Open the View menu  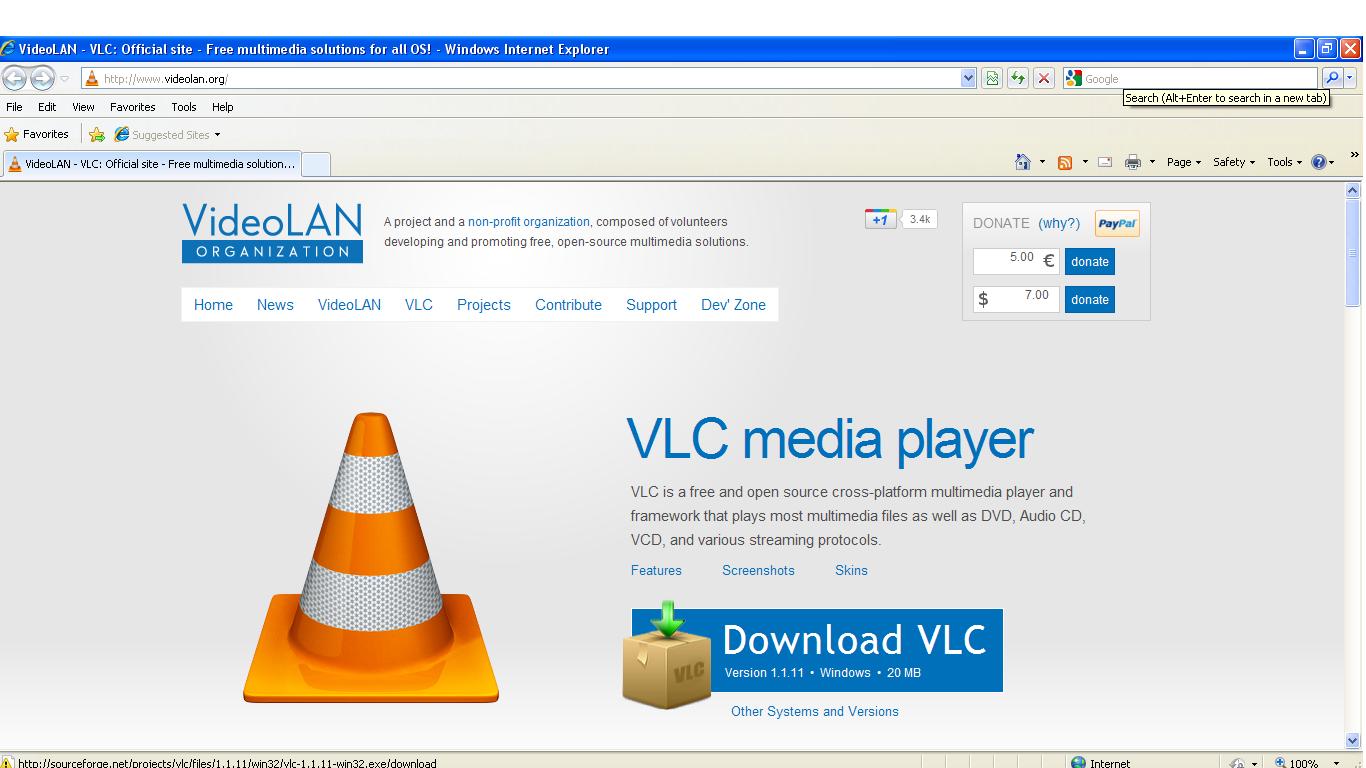[83, 107]
